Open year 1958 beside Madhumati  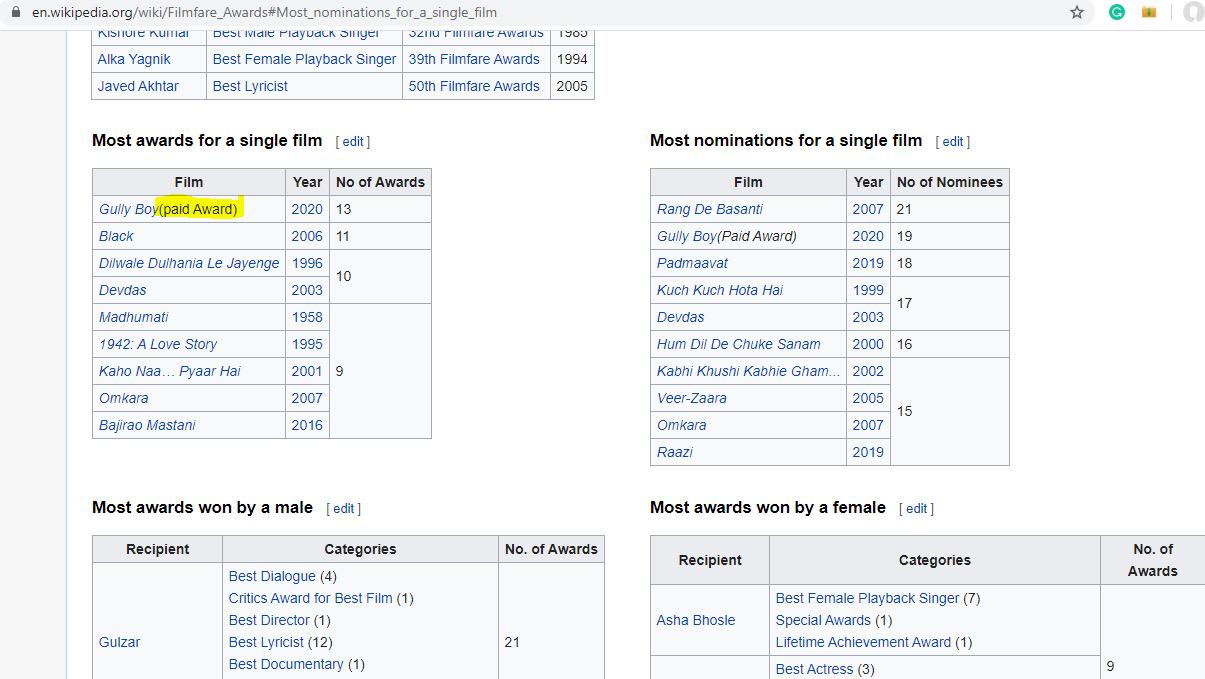307,317
